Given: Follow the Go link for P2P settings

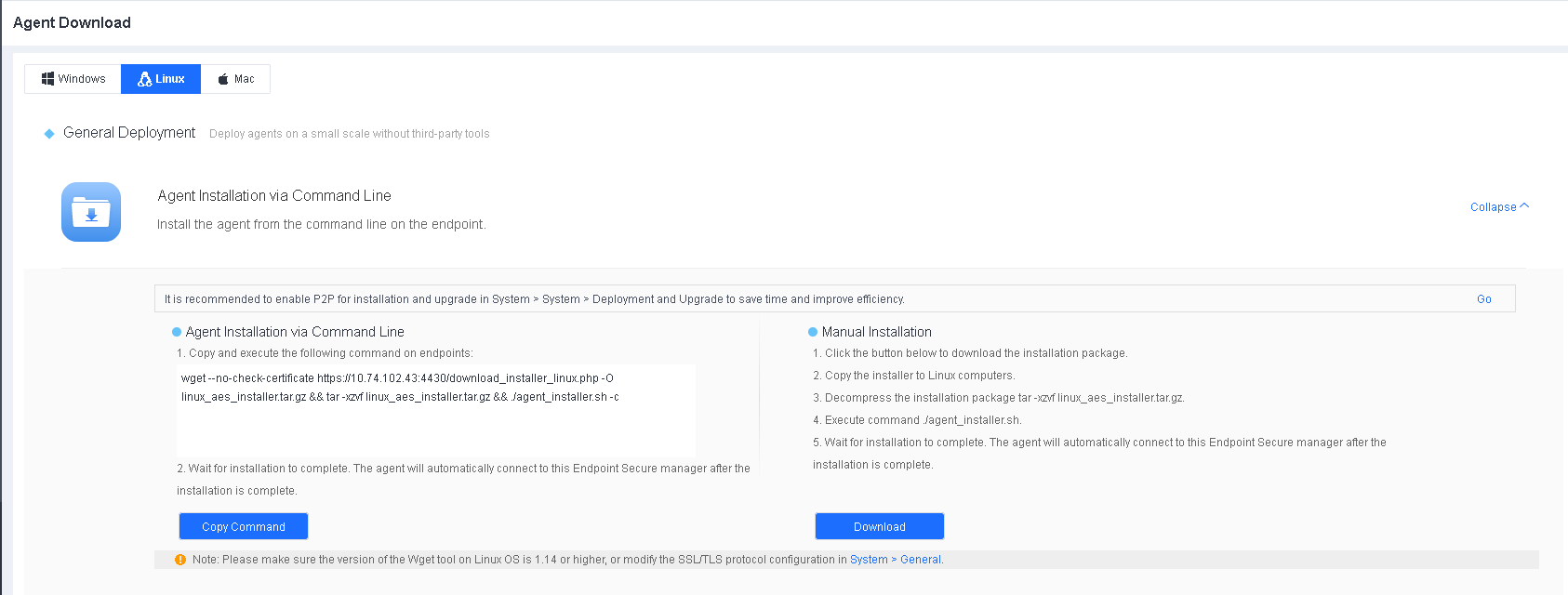Looking at the screenshot, I should pos(1484,299).
